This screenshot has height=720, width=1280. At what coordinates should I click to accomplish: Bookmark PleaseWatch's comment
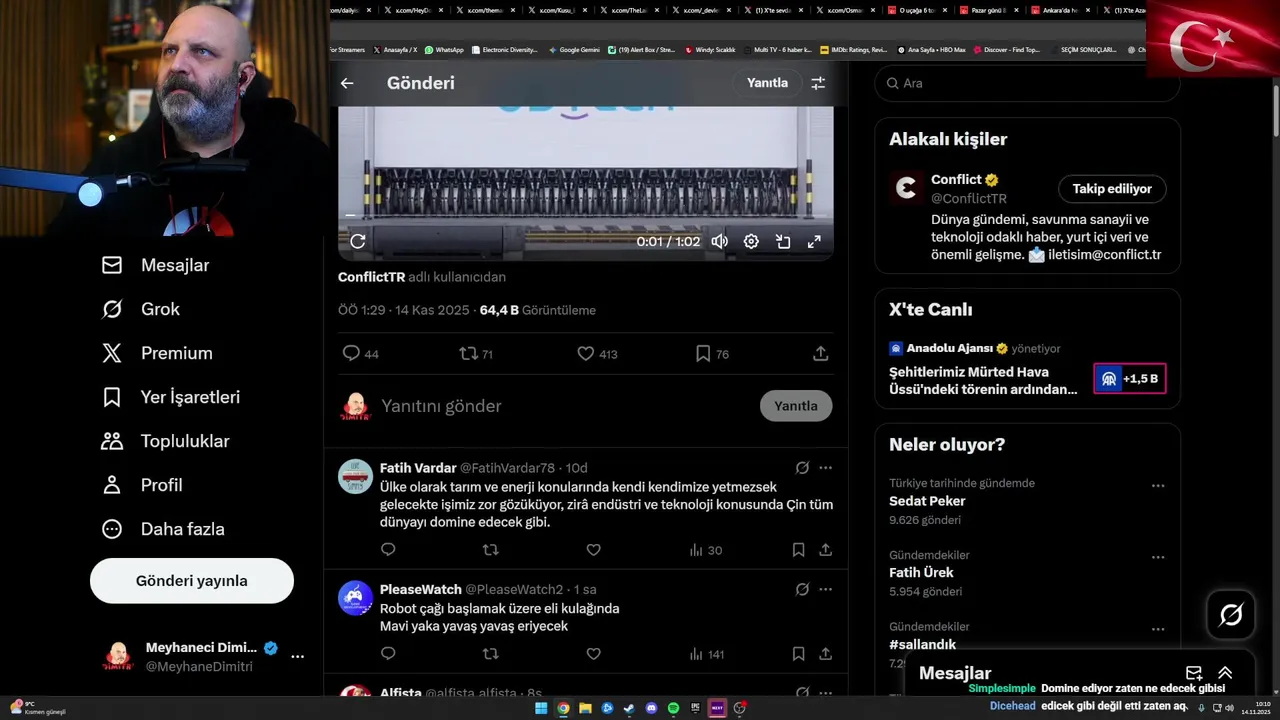coord(798,654)
